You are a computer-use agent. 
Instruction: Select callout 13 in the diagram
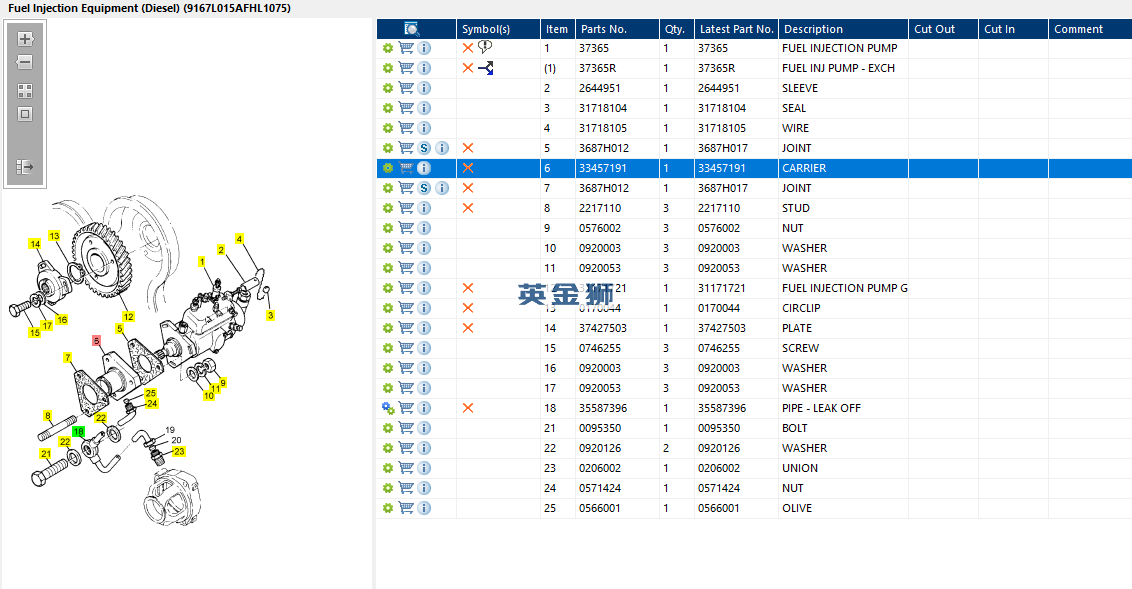point(54,236)
